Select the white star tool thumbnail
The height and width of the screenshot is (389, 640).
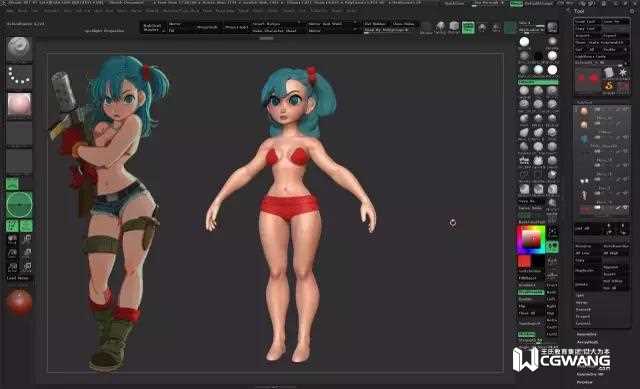click(x=622, y=73)
